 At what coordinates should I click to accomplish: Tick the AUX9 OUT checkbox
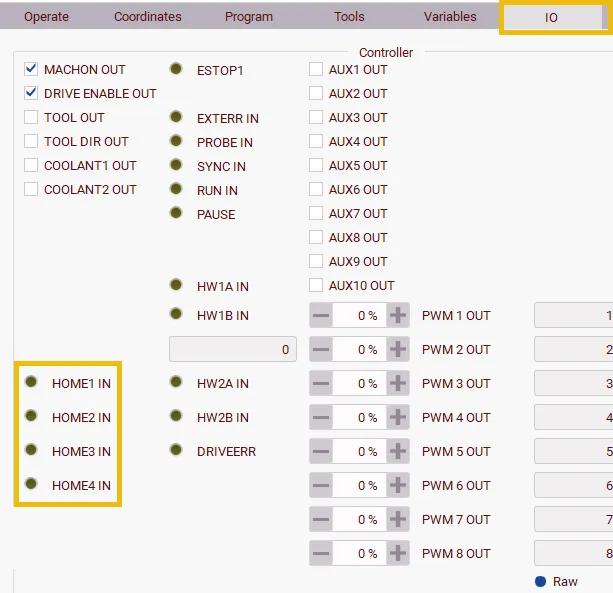315,261
